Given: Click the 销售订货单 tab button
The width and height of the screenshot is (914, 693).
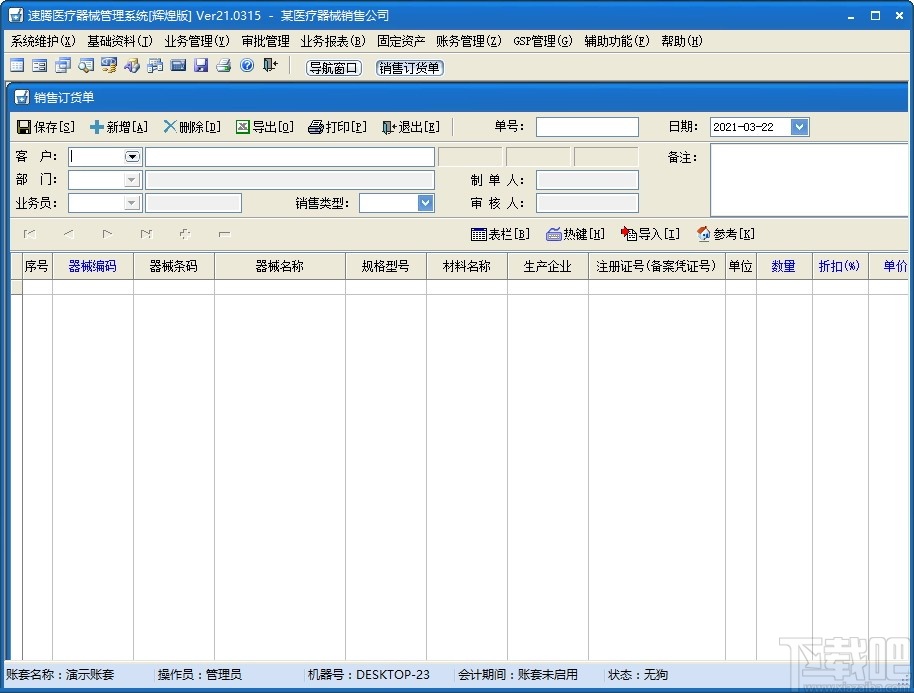Looking at the screenshot, I should 409,68.
